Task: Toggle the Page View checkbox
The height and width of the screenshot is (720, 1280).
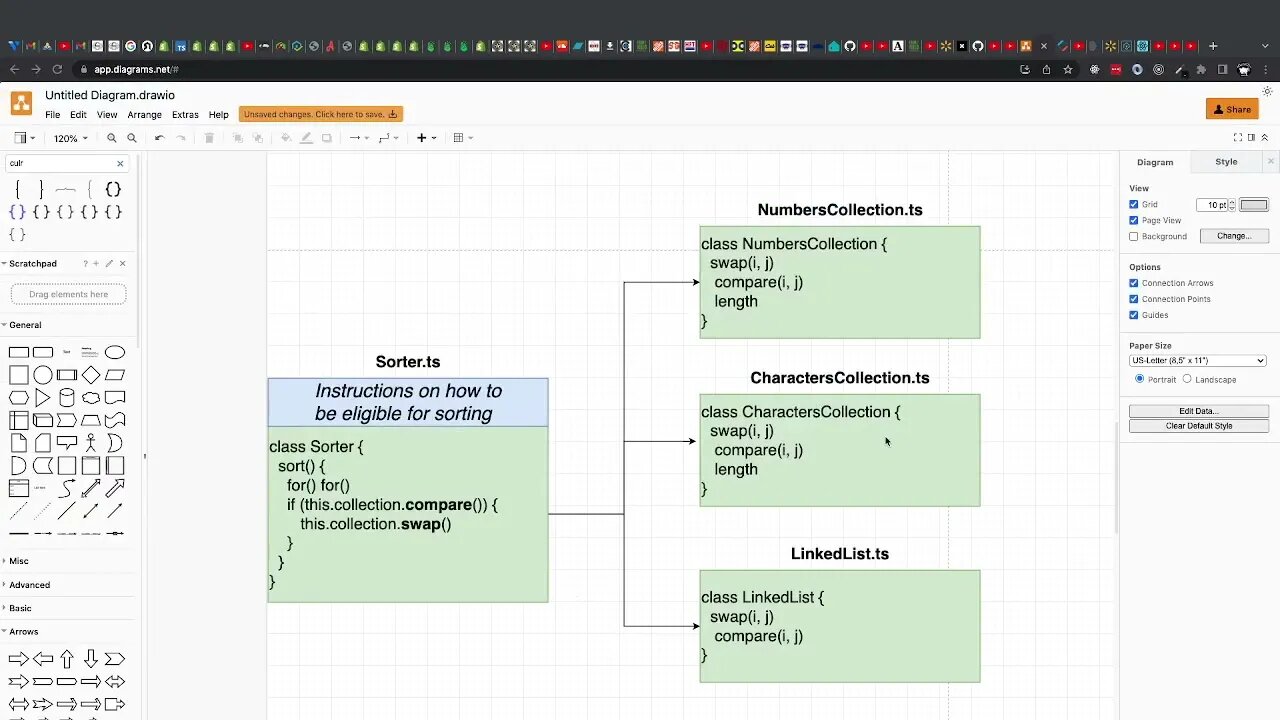Action: (x=1134, y=220)
